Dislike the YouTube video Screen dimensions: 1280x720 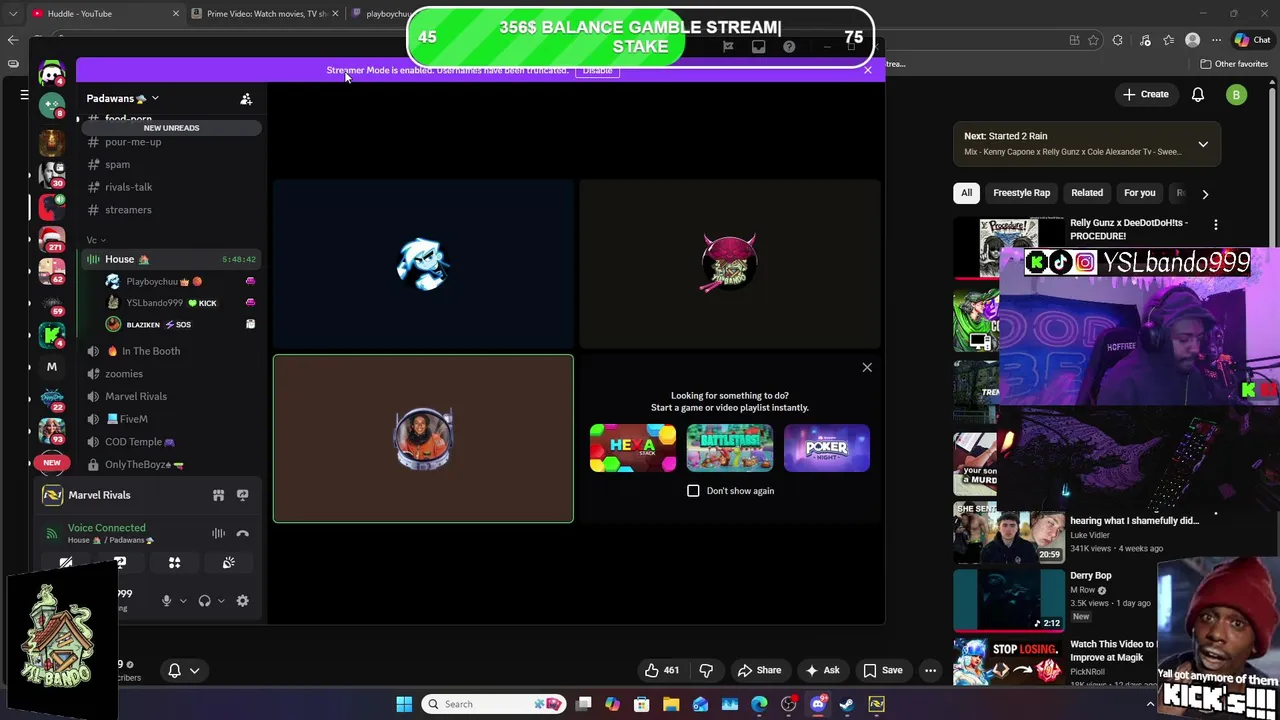pos(706,670)
